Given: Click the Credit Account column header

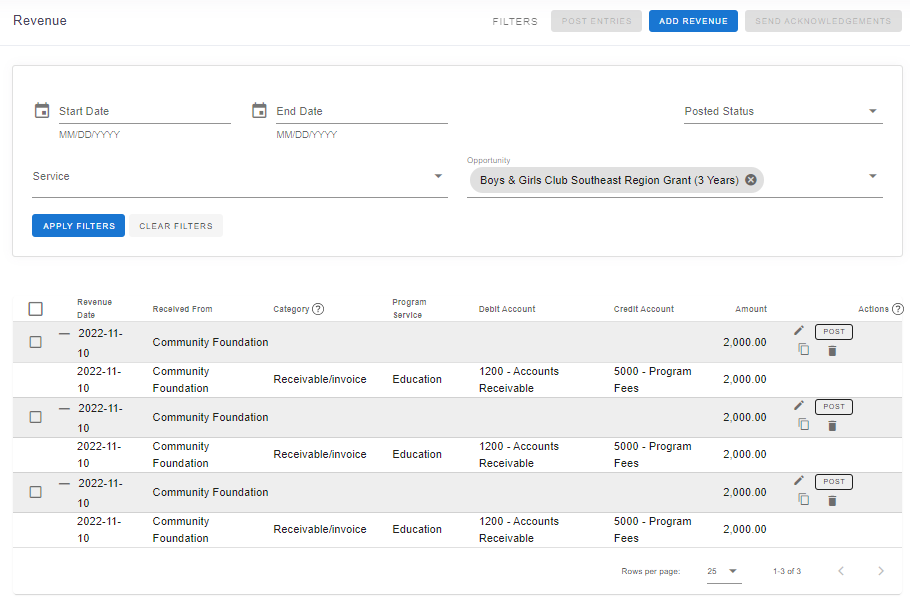Looking at the screenshot, I should pos(644,309).
